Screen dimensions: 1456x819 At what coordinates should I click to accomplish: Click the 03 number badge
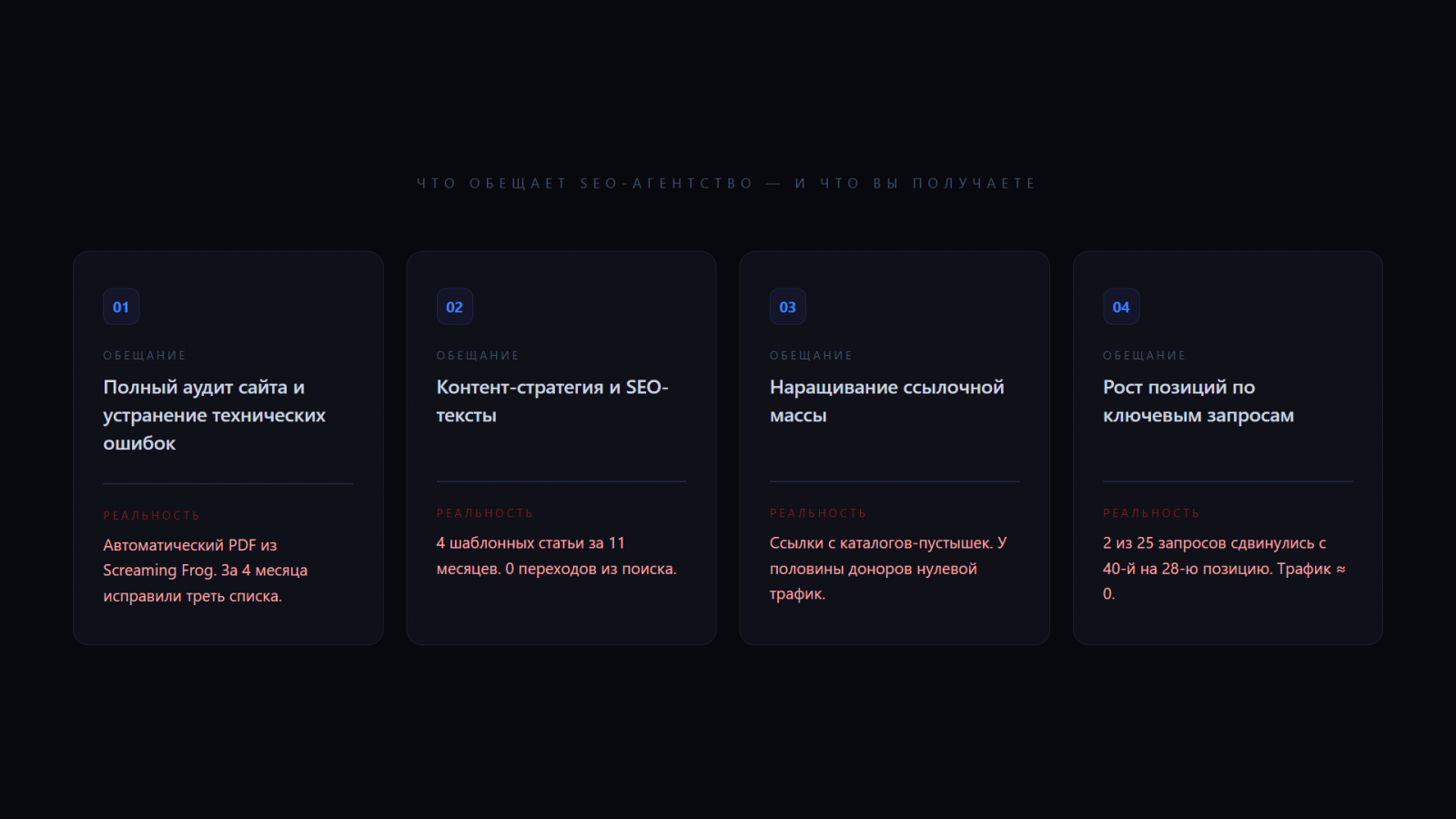pos(787,308)
